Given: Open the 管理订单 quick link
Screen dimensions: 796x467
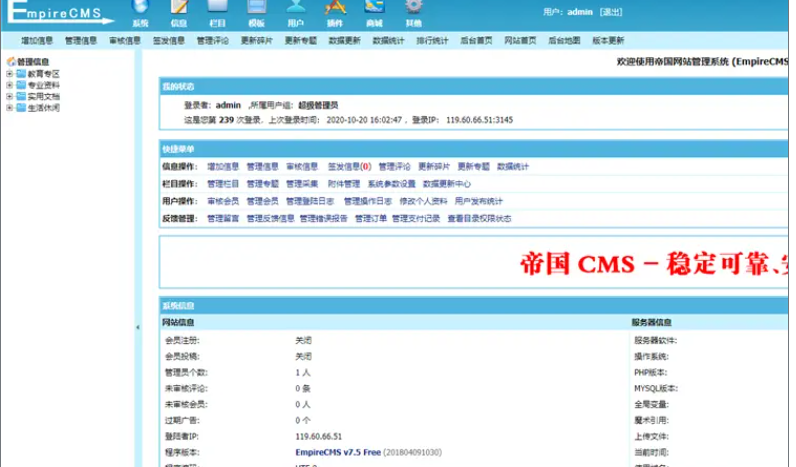Looking at the screenshot, I should point(371,219).
